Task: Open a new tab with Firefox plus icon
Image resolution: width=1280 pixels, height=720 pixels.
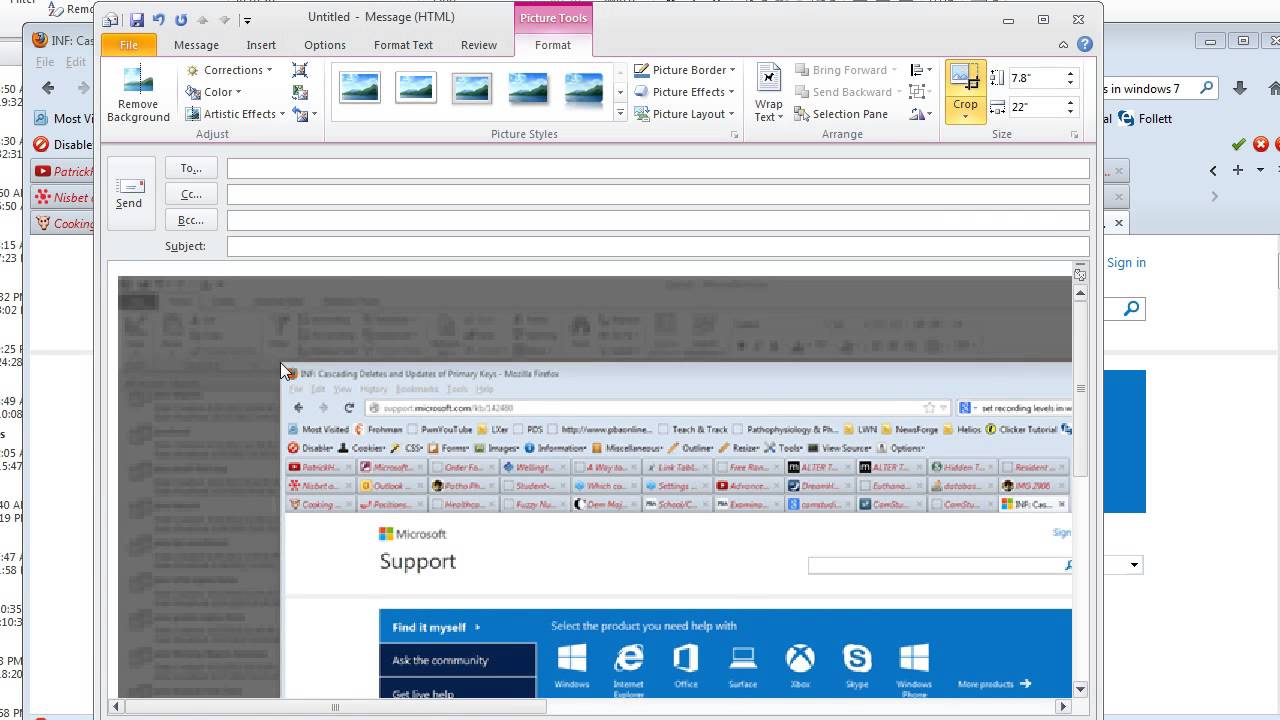Action: point(1238,170)
